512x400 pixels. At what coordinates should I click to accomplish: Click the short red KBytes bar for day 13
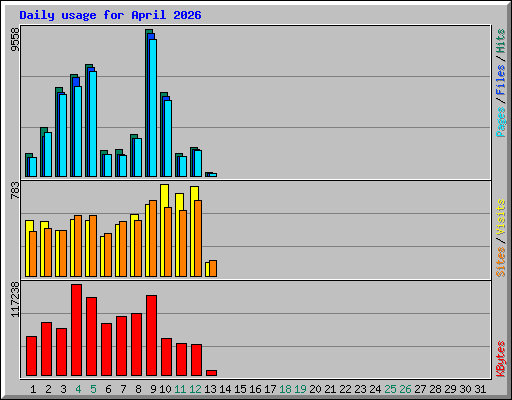211,373
